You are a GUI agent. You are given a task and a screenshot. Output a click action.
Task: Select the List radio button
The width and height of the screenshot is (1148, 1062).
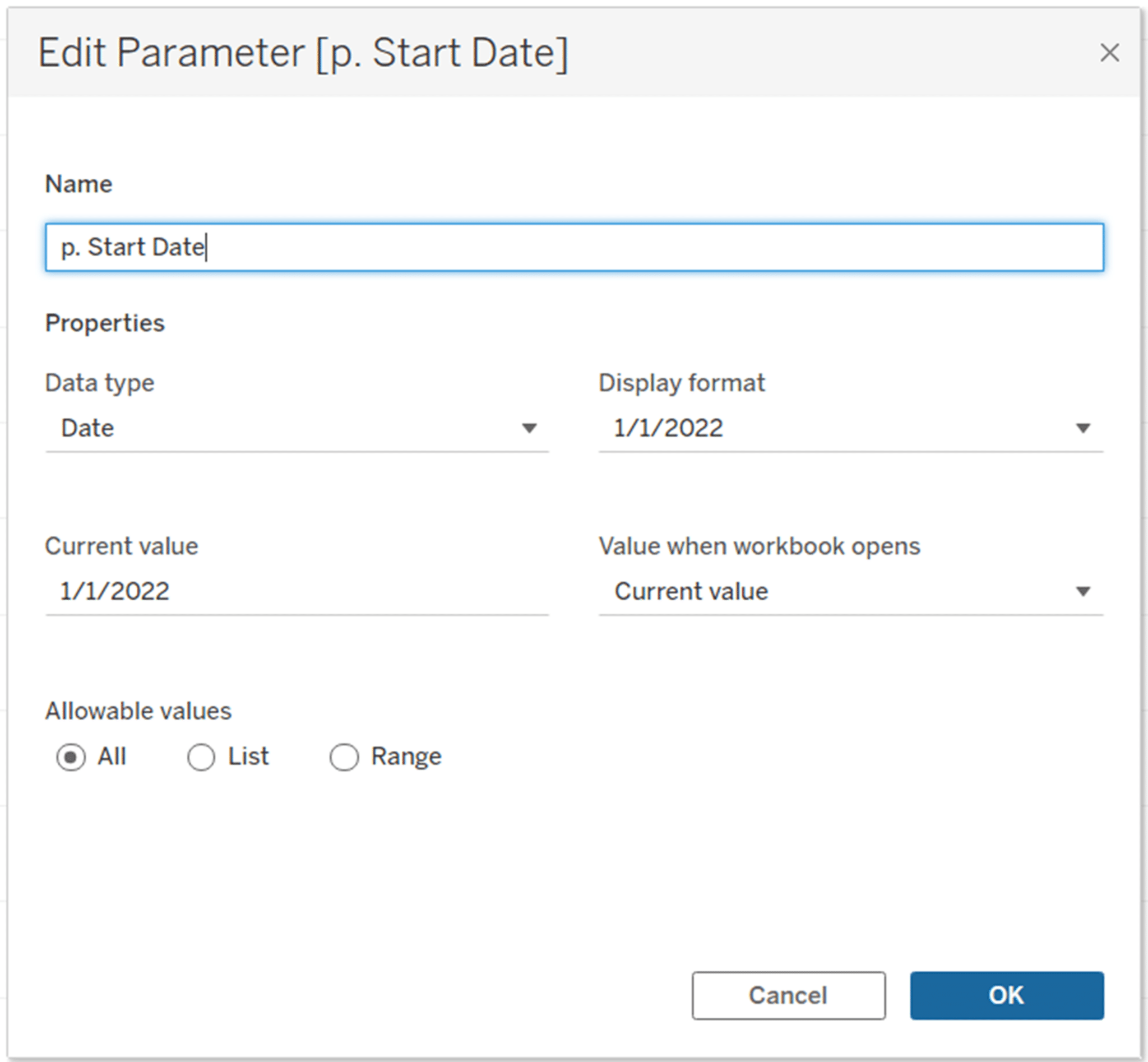[201, 757]
